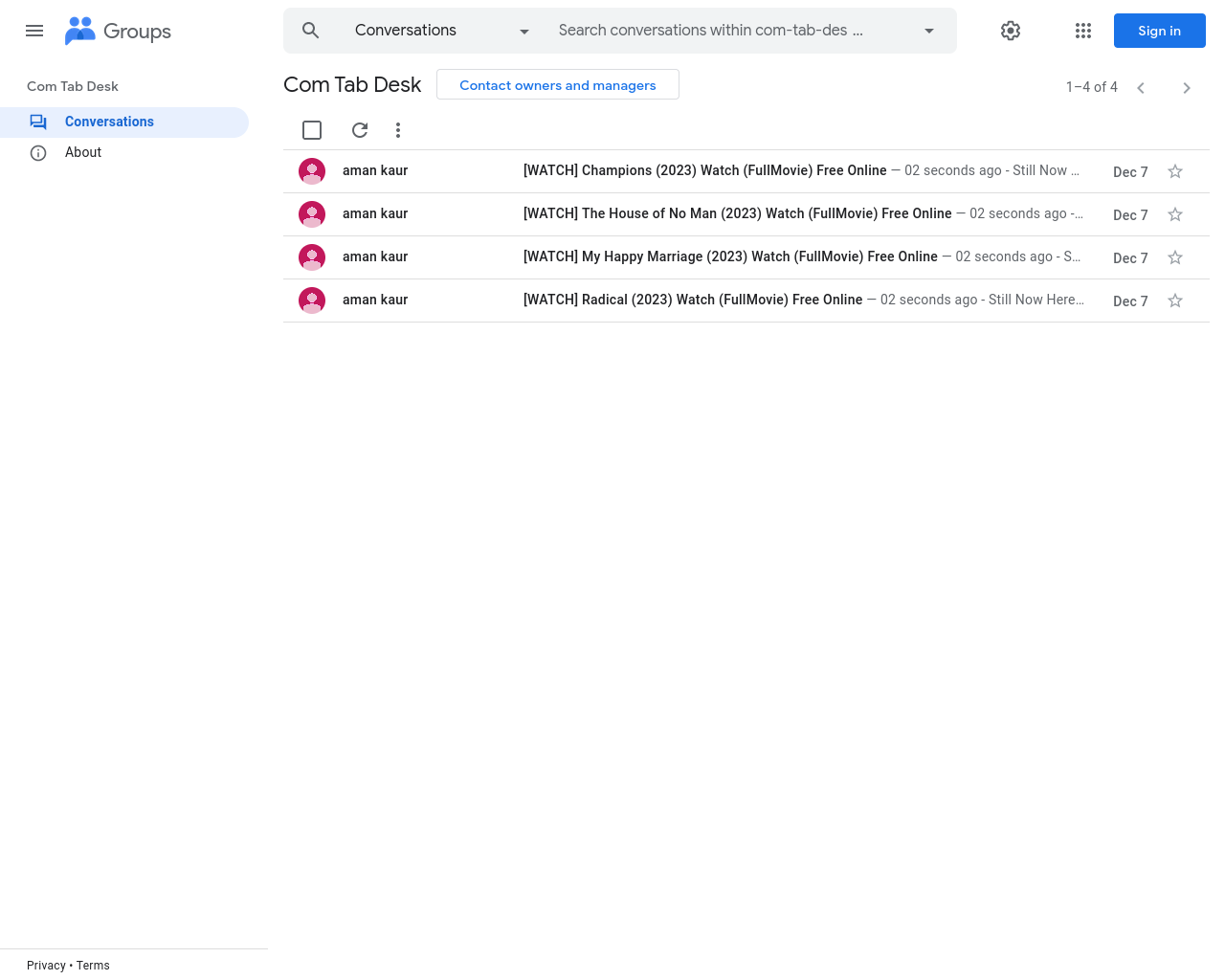Open the main hamburger menu
This screenshot has height=980, width=1225.
coord(34,31)
